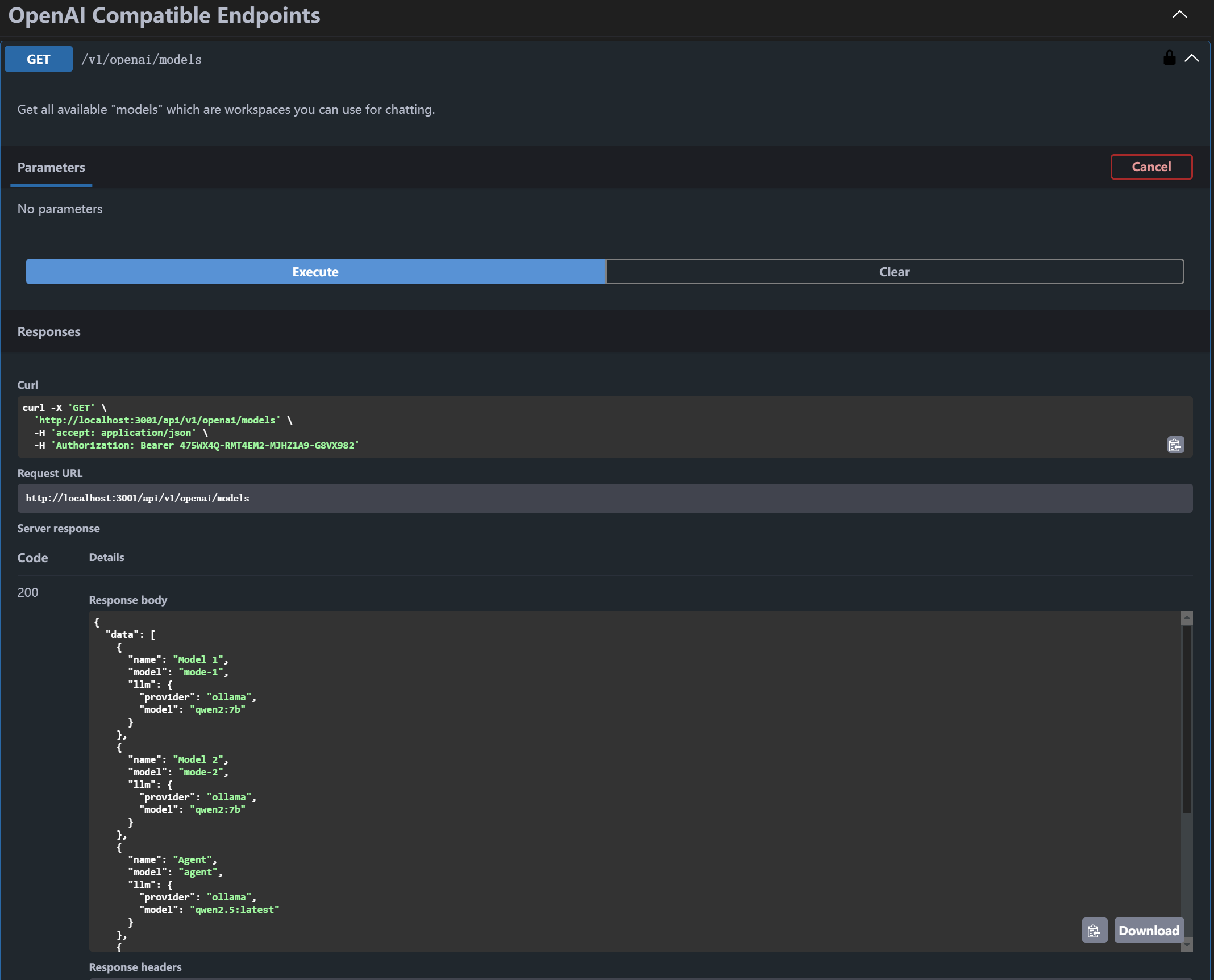Viewport: 1214px width, 980px height.
Task: Click the 200 response code
Action: point(28,592)
